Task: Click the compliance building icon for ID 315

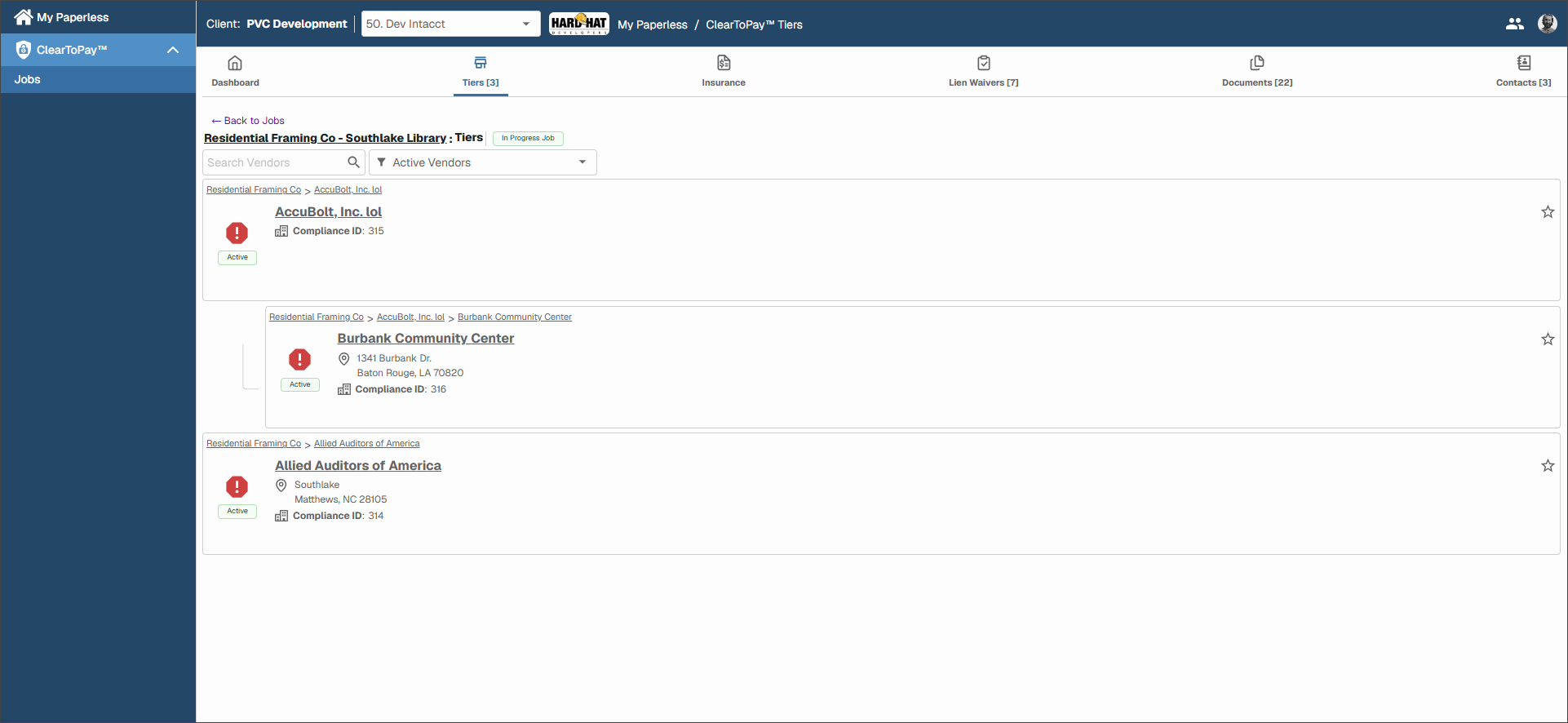Action: [281, 231]
